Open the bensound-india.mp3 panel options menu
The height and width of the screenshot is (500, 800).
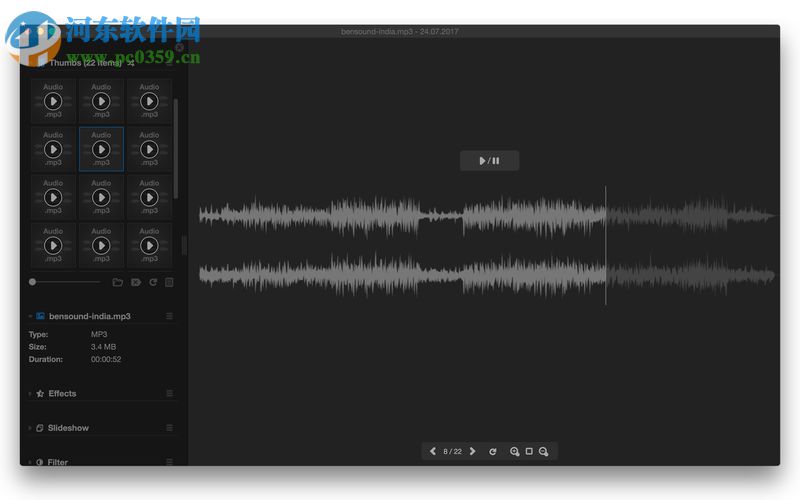pos(169,316)
